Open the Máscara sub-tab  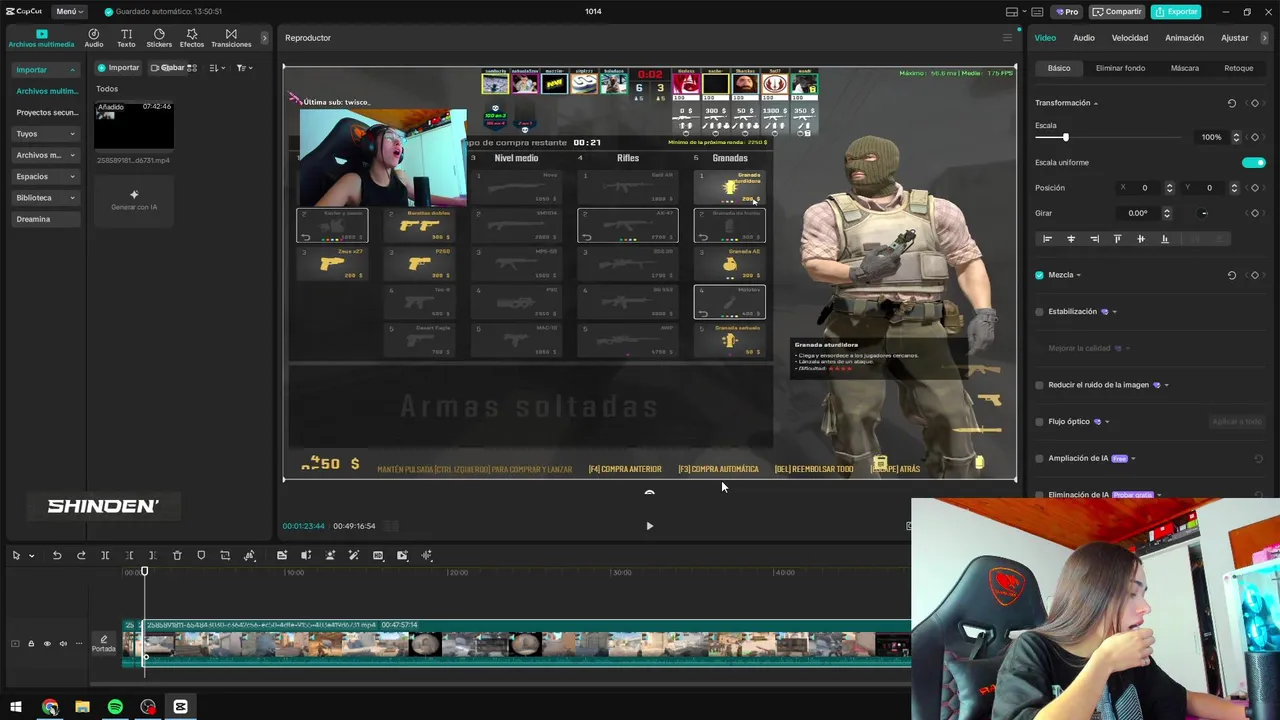pyautogui.click(x=1185, y=68)
